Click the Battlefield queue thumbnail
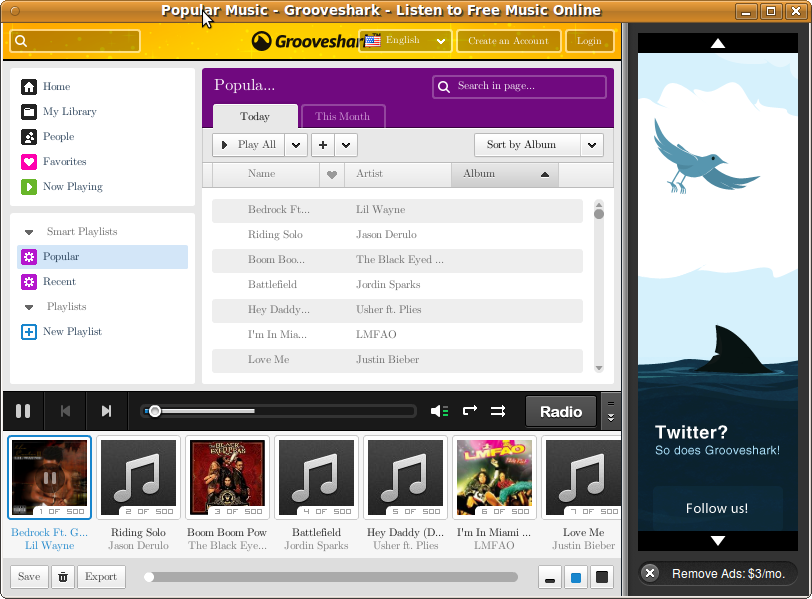Screen dimensions: 812x599 [316, 477]
